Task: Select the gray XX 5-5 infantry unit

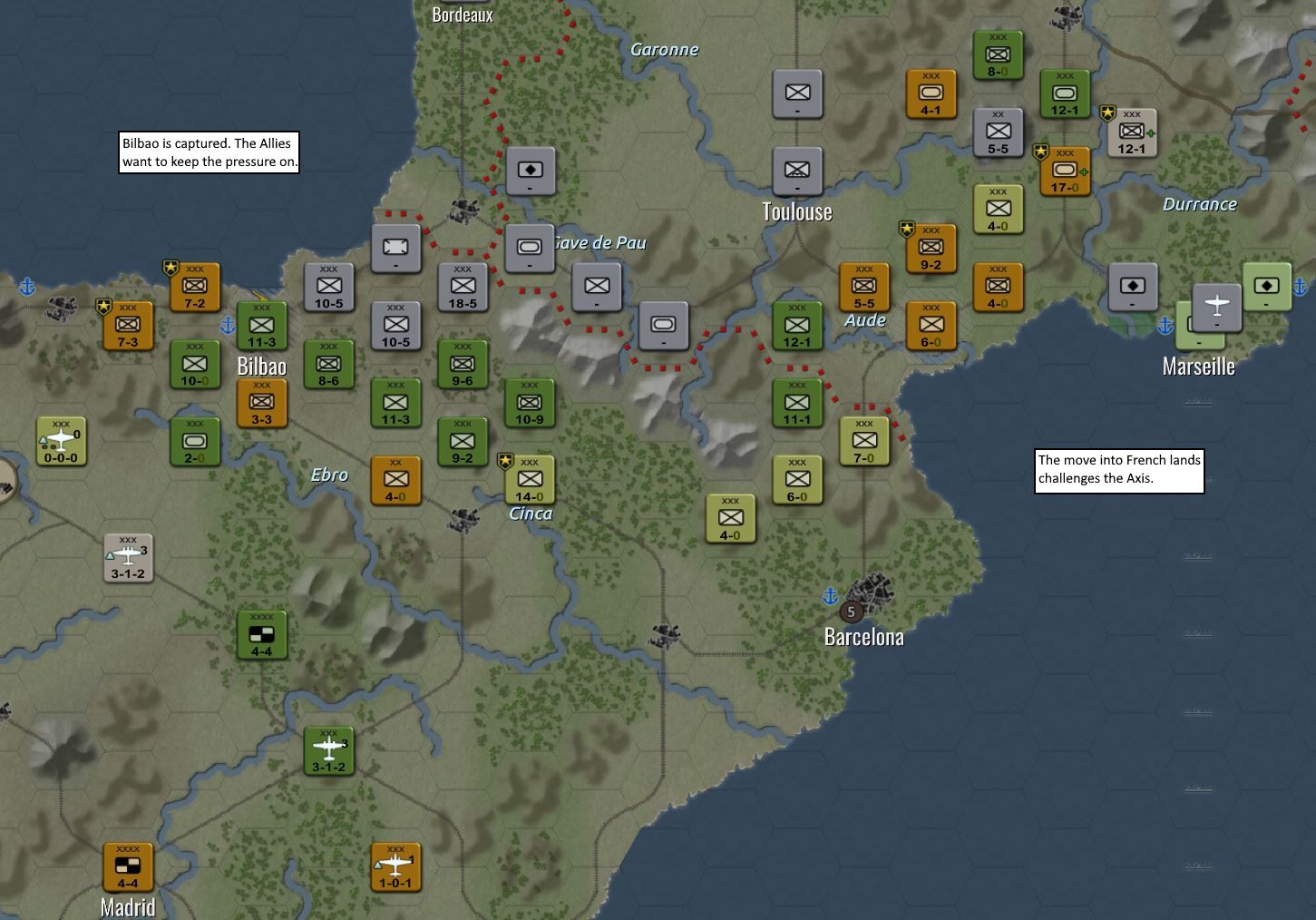Action: click(999, 132)
